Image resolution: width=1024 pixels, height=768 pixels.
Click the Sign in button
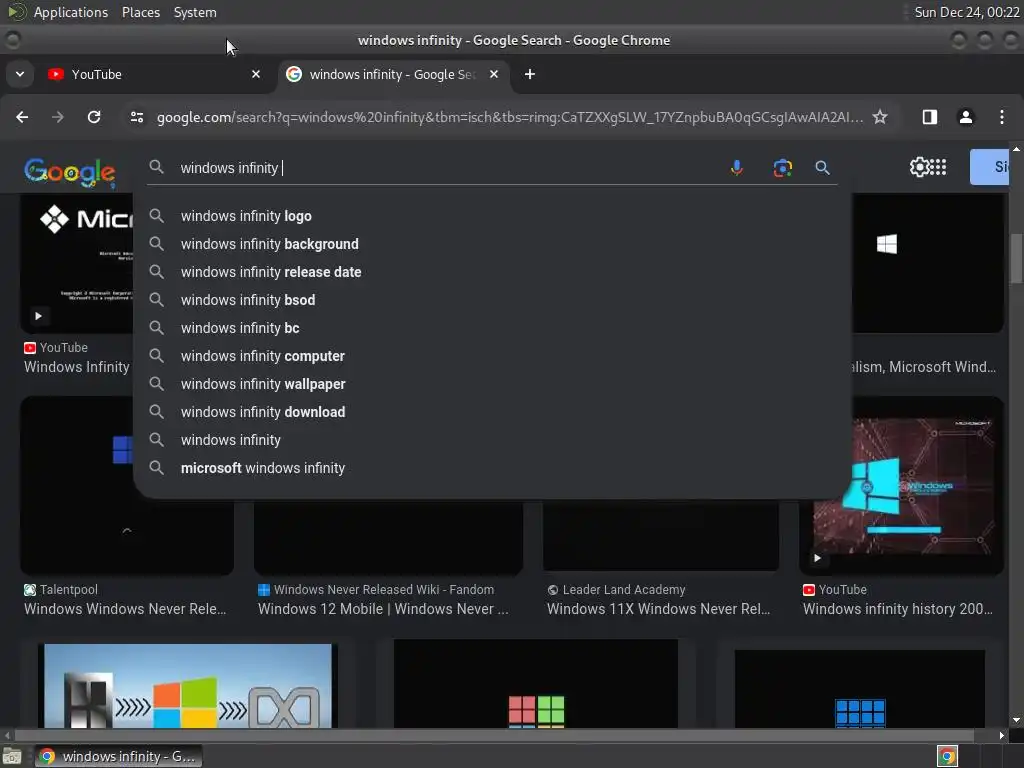(x=990, y=167)
